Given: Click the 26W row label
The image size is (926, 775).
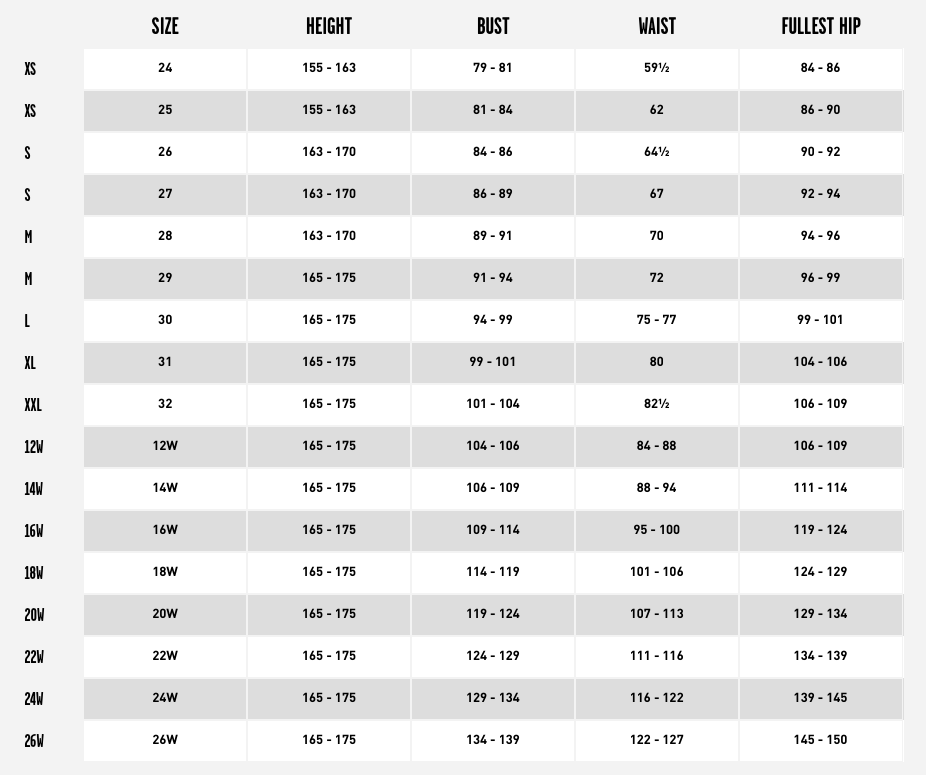Looking at the screenshot, I should coord(34,741).
